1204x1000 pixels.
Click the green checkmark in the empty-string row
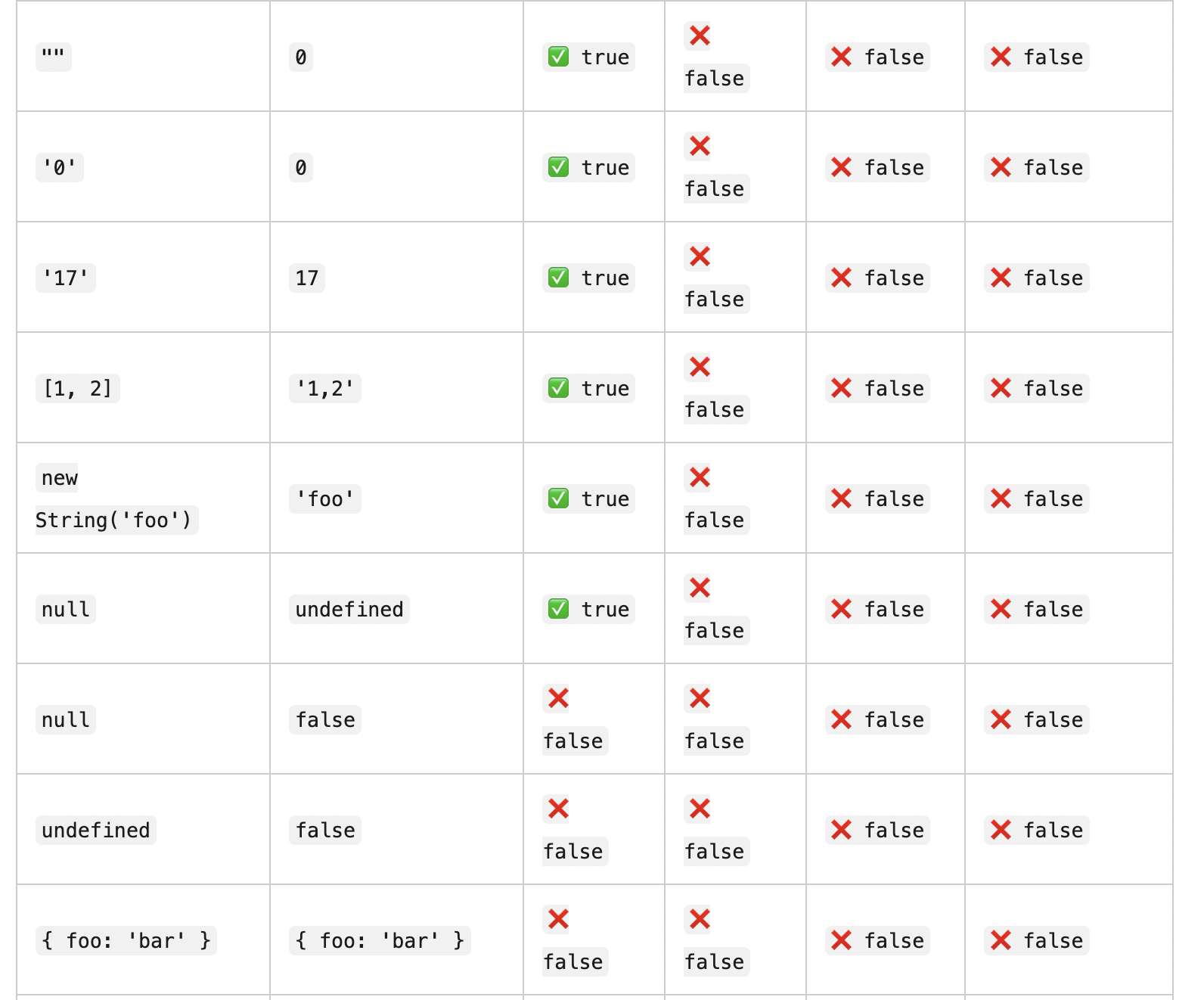pos(558,57)
